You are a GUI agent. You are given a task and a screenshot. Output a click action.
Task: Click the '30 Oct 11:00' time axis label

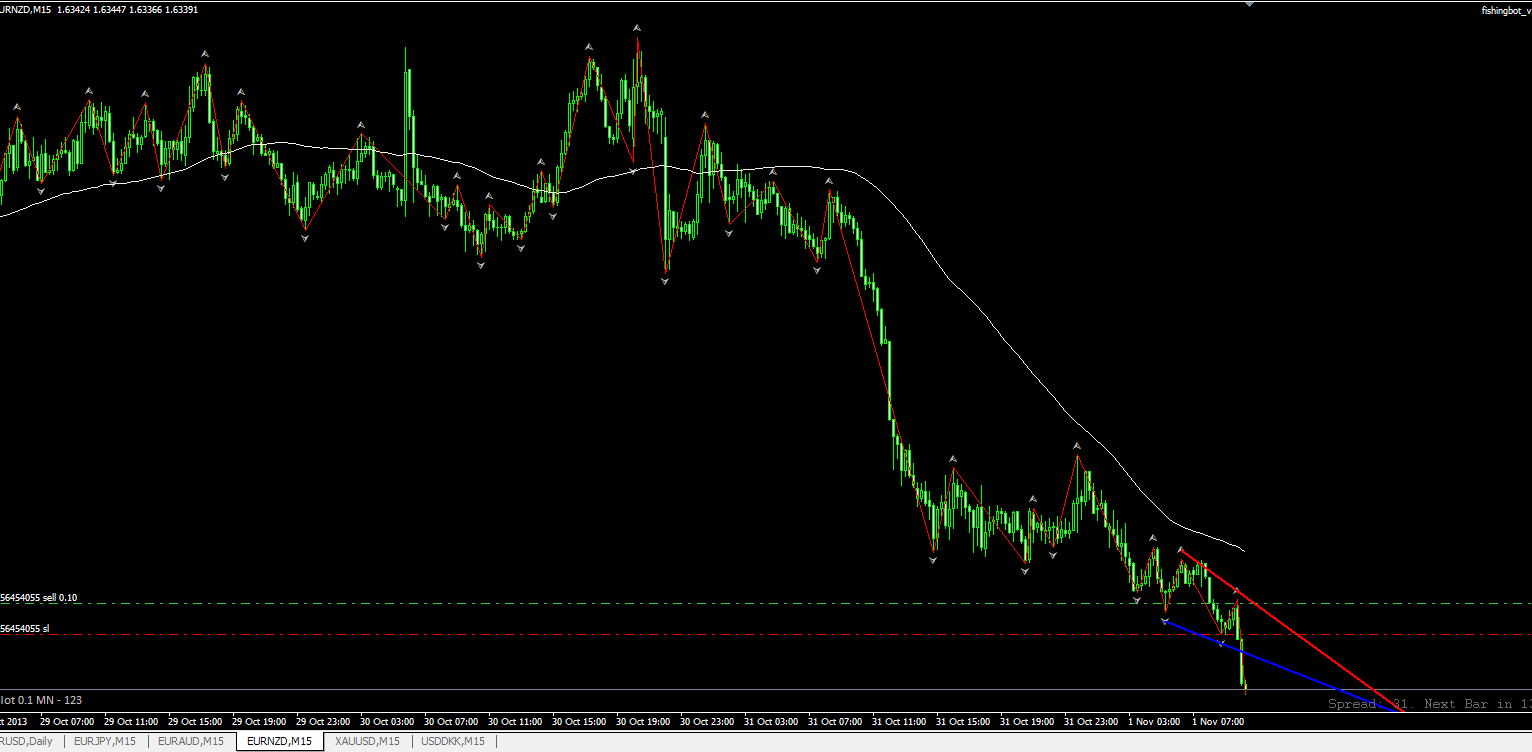tap(515, 720)
